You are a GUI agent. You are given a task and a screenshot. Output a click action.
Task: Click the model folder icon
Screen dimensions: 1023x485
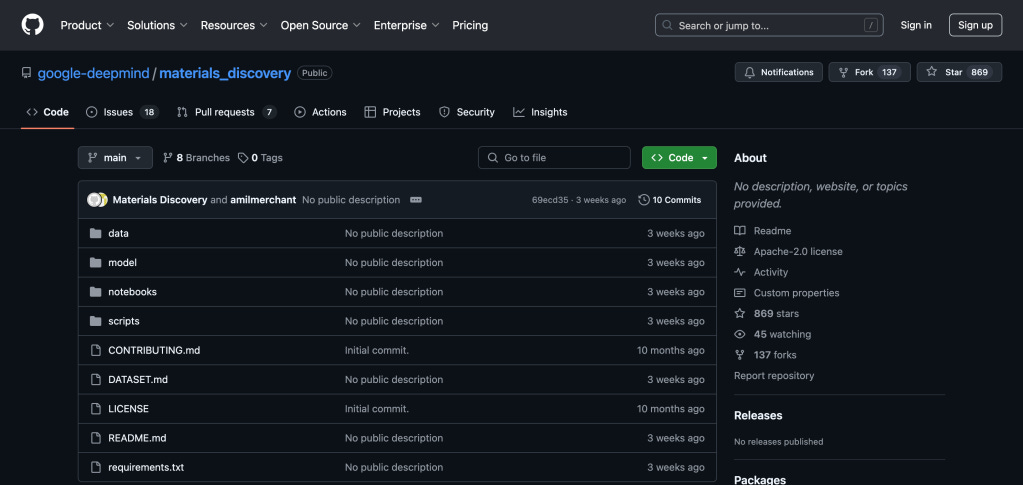pyautogui.click(x=96, y=262)
